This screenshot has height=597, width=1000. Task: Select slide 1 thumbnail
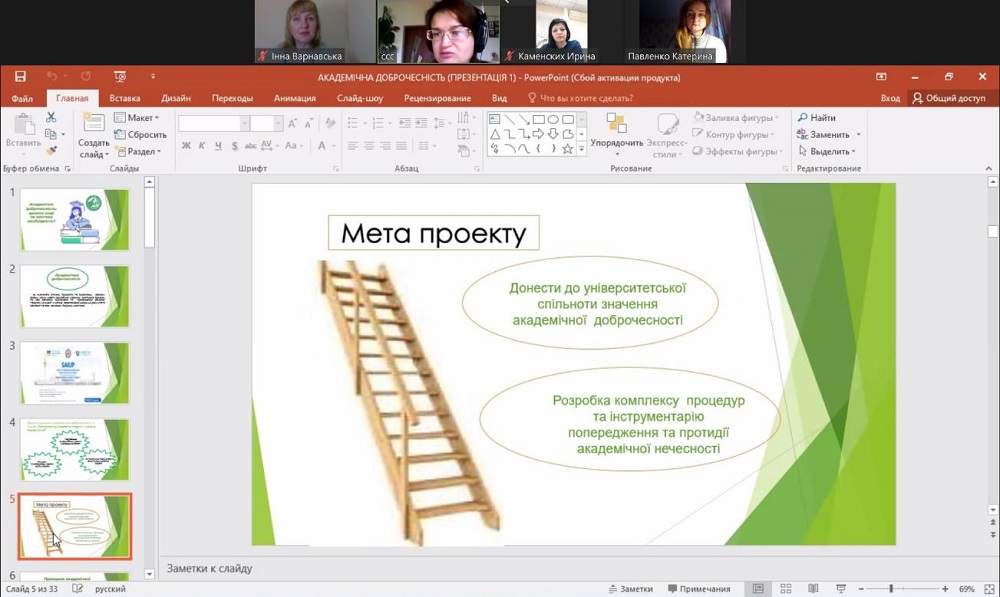75,219
